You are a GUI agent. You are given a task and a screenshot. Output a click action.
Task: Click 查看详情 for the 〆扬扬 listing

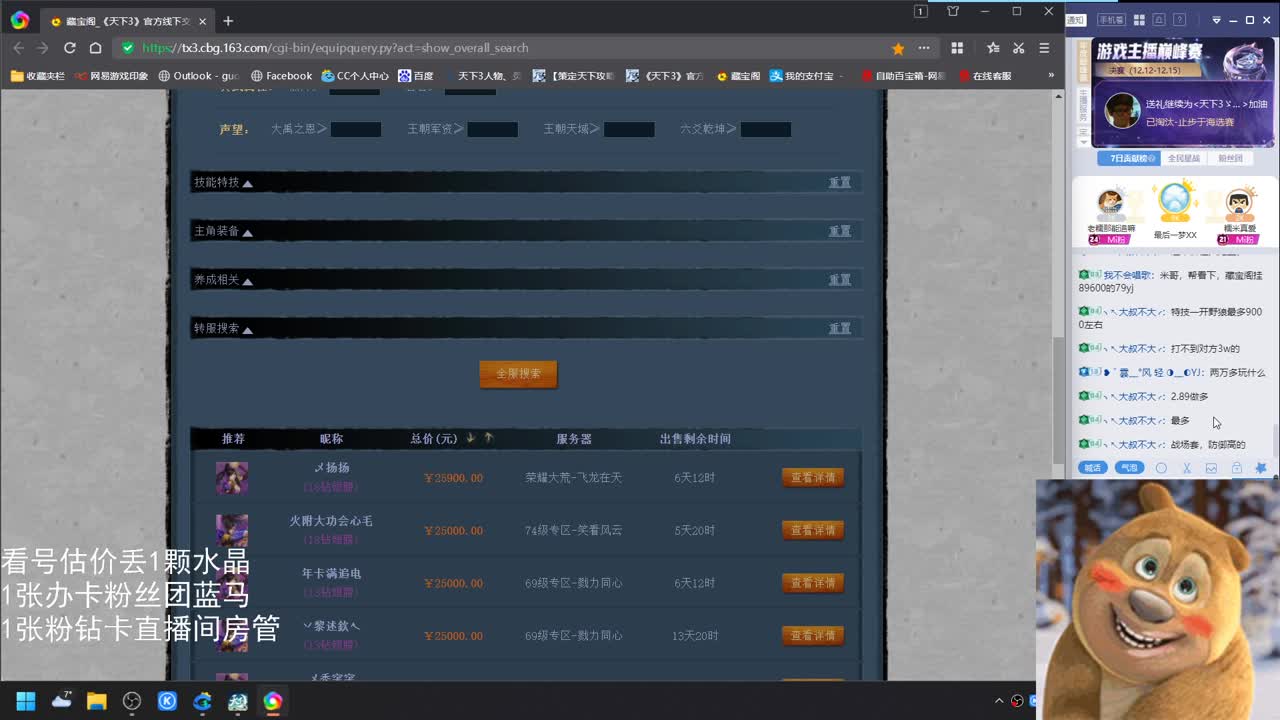(812, 478)
